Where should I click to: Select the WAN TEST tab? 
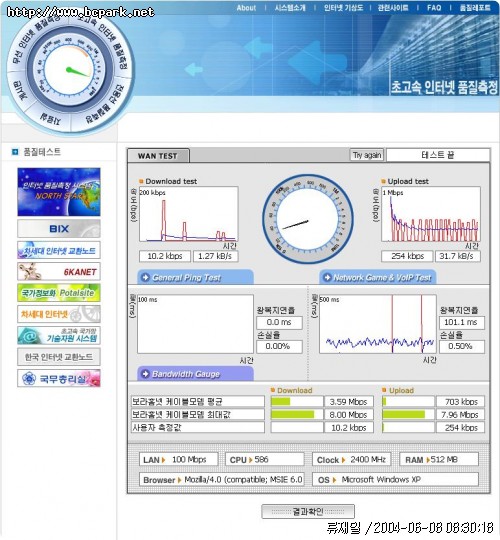158,156
